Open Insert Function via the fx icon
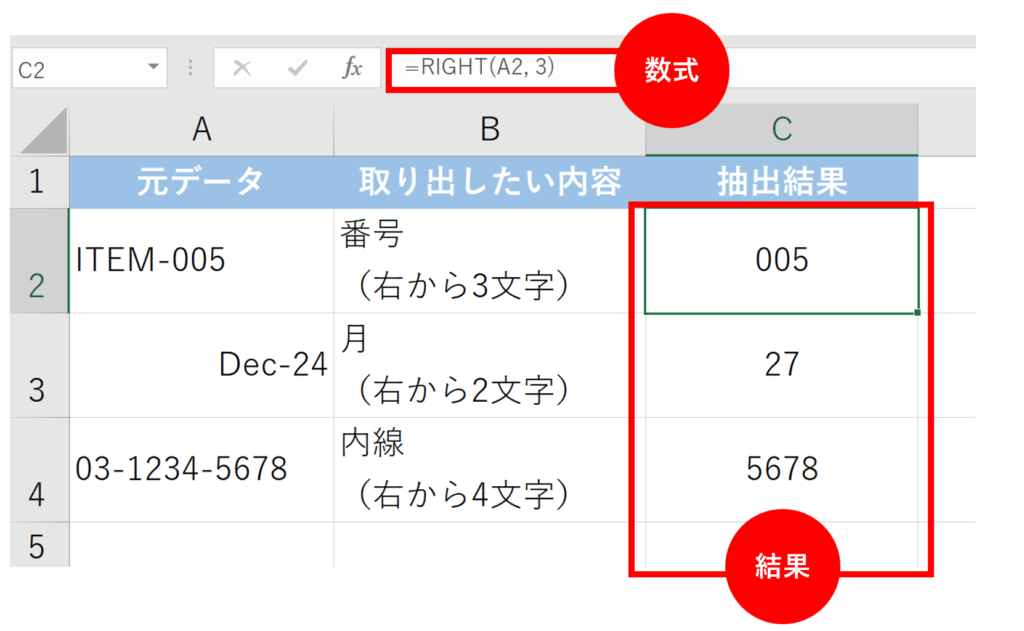 coord(352,68)
